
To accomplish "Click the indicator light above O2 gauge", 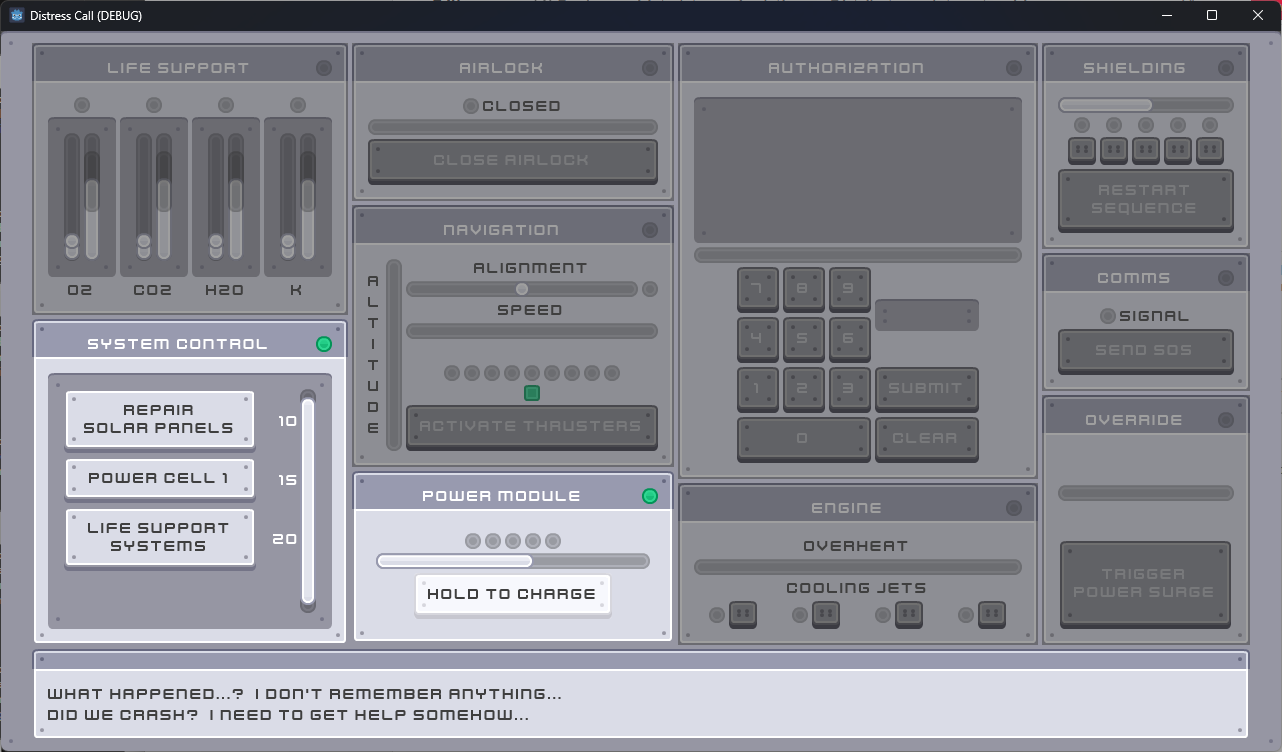I will tap(82, 105).
